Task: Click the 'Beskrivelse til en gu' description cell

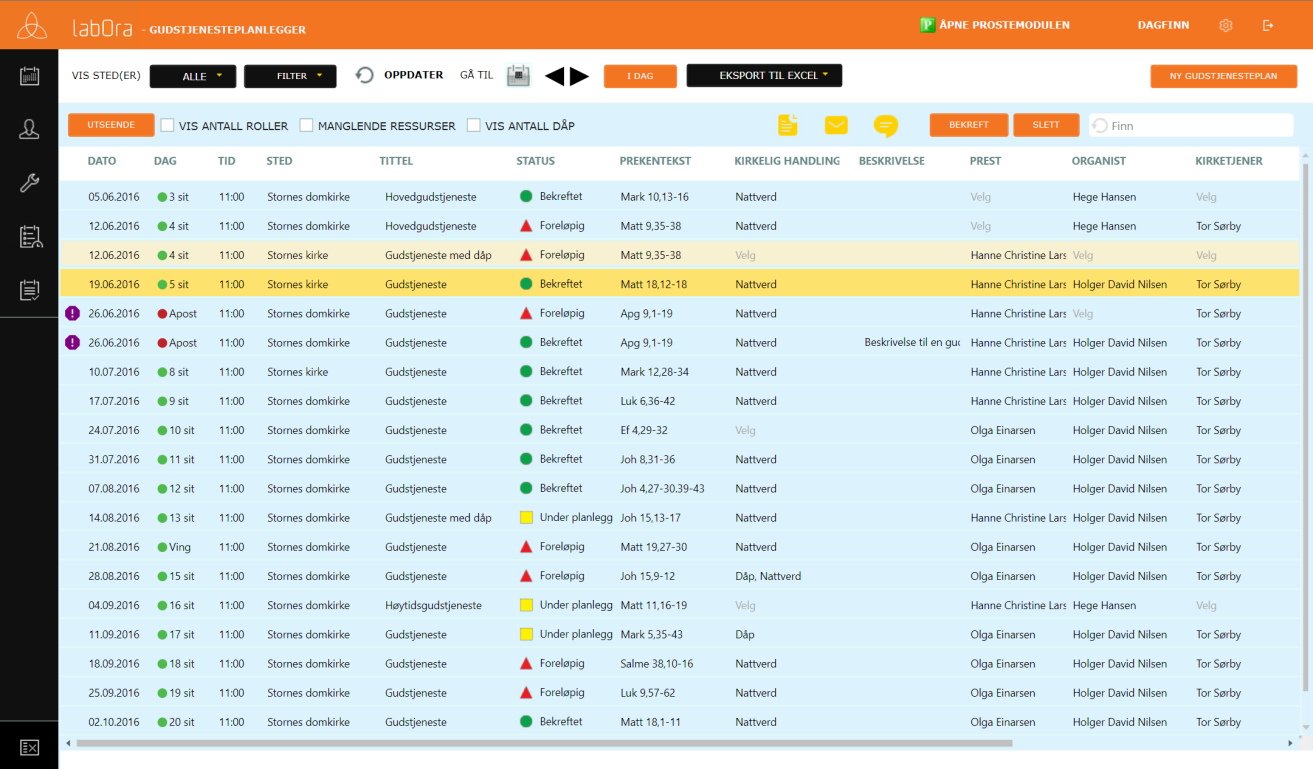Action: 912,342
